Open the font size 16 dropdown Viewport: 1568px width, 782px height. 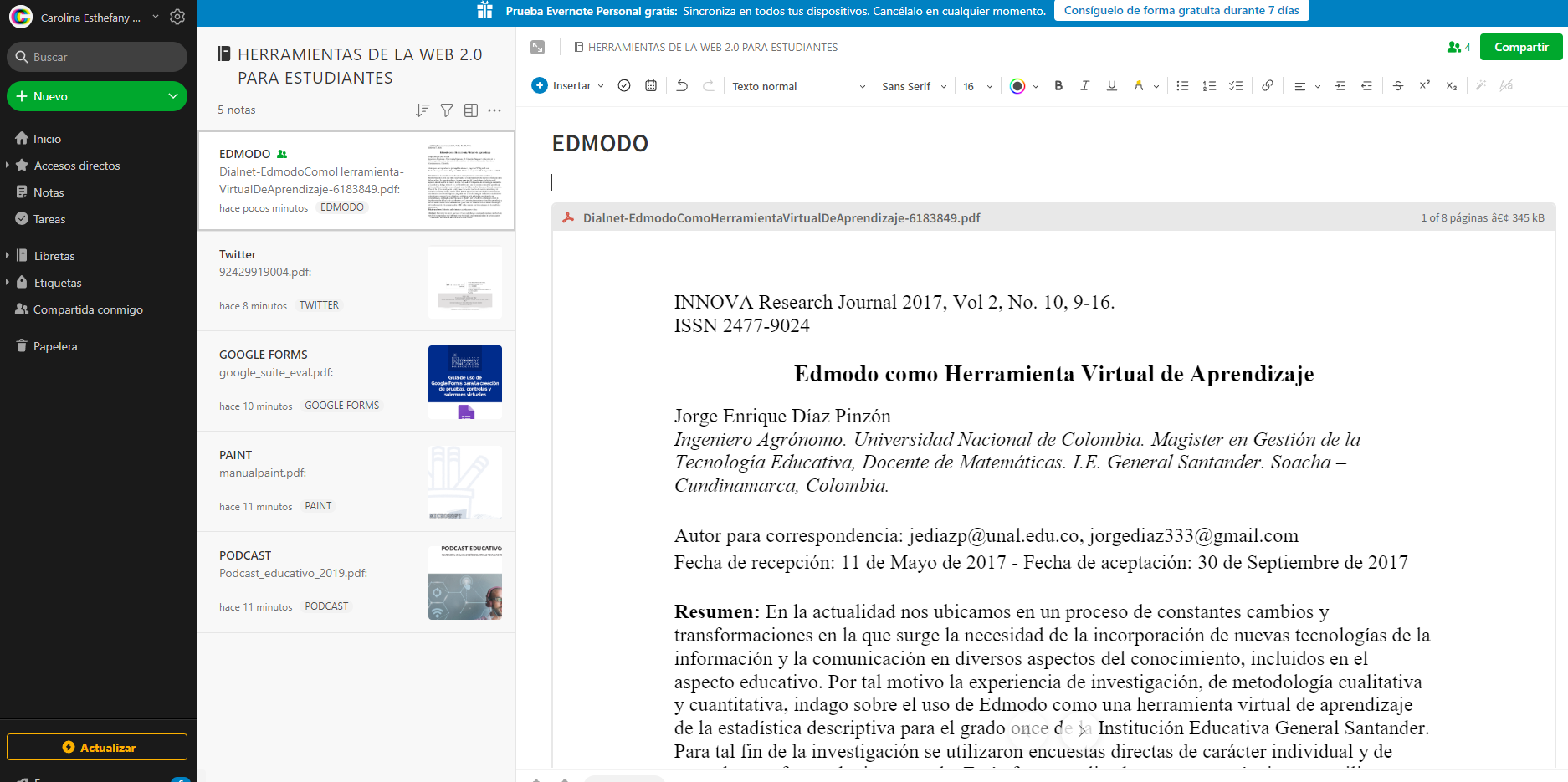click(978, 86)
